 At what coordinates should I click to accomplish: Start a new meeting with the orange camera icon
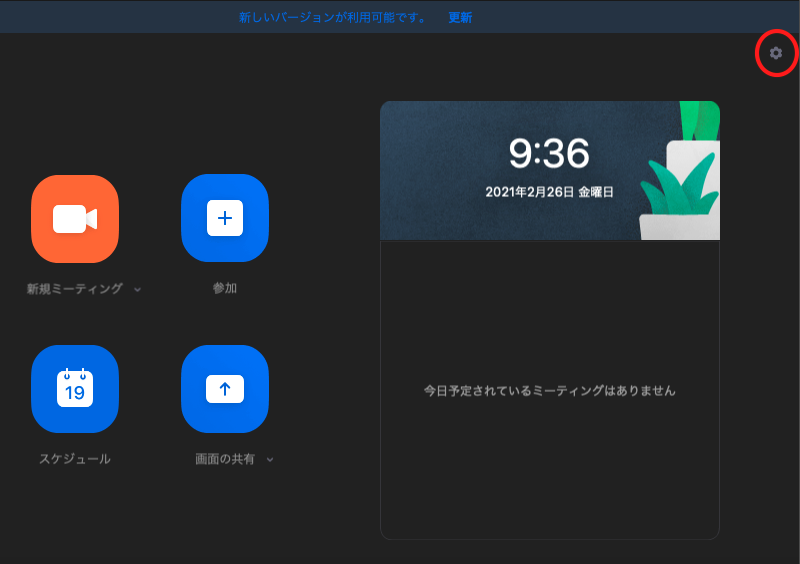pos(75,218)
